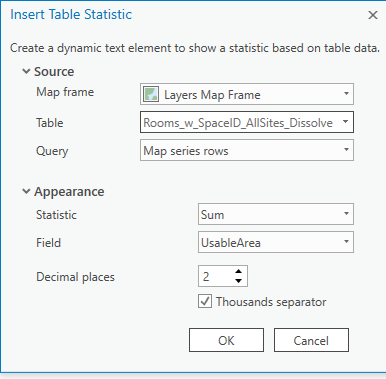The width and height of the screenshot is (386, 379).
Task: Open the Query dropdown
Action: [247, 150]
